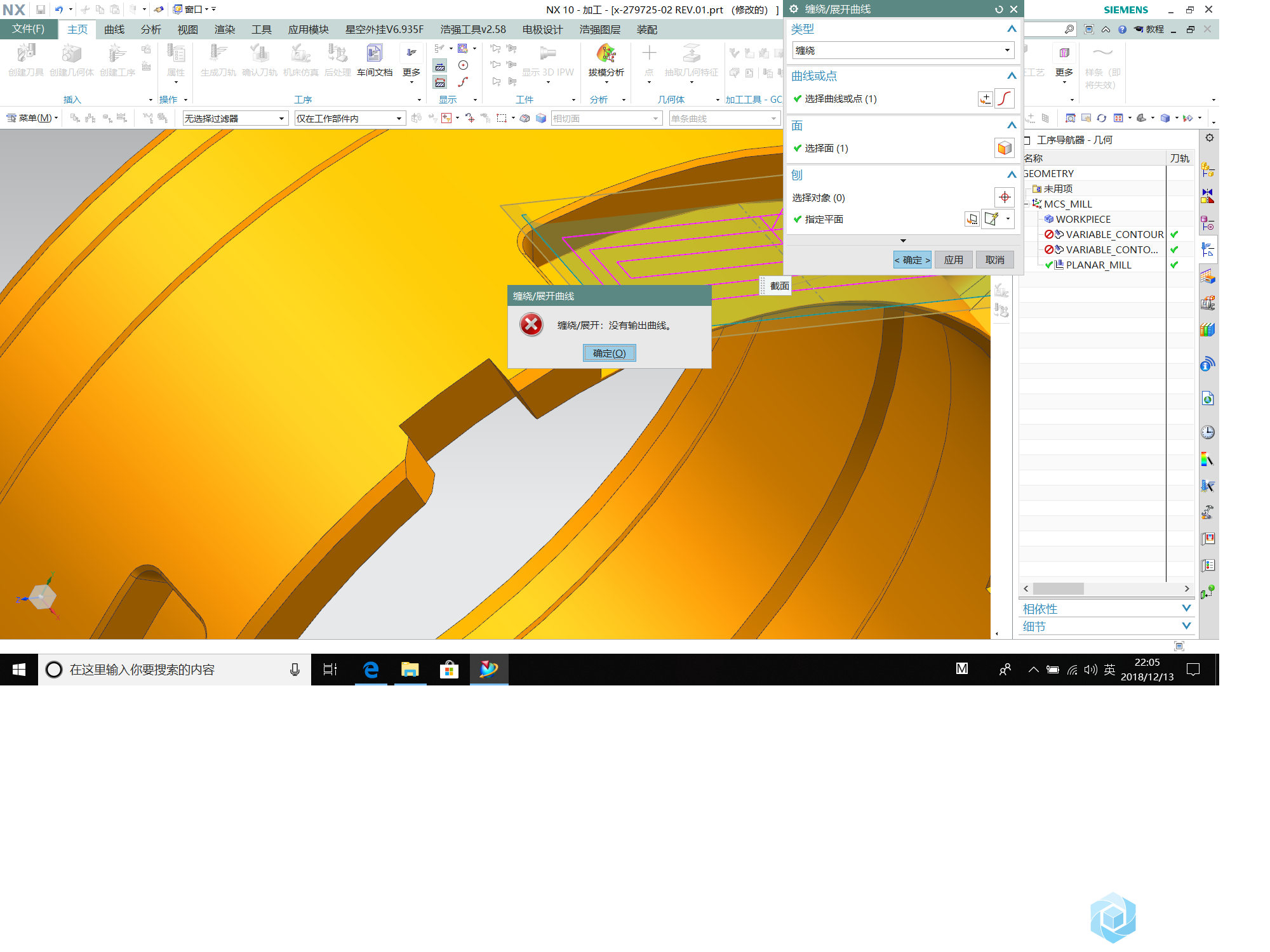
Task: Open the 无选择过滤器 filter dropdown
Action: [x=235, y=119]
